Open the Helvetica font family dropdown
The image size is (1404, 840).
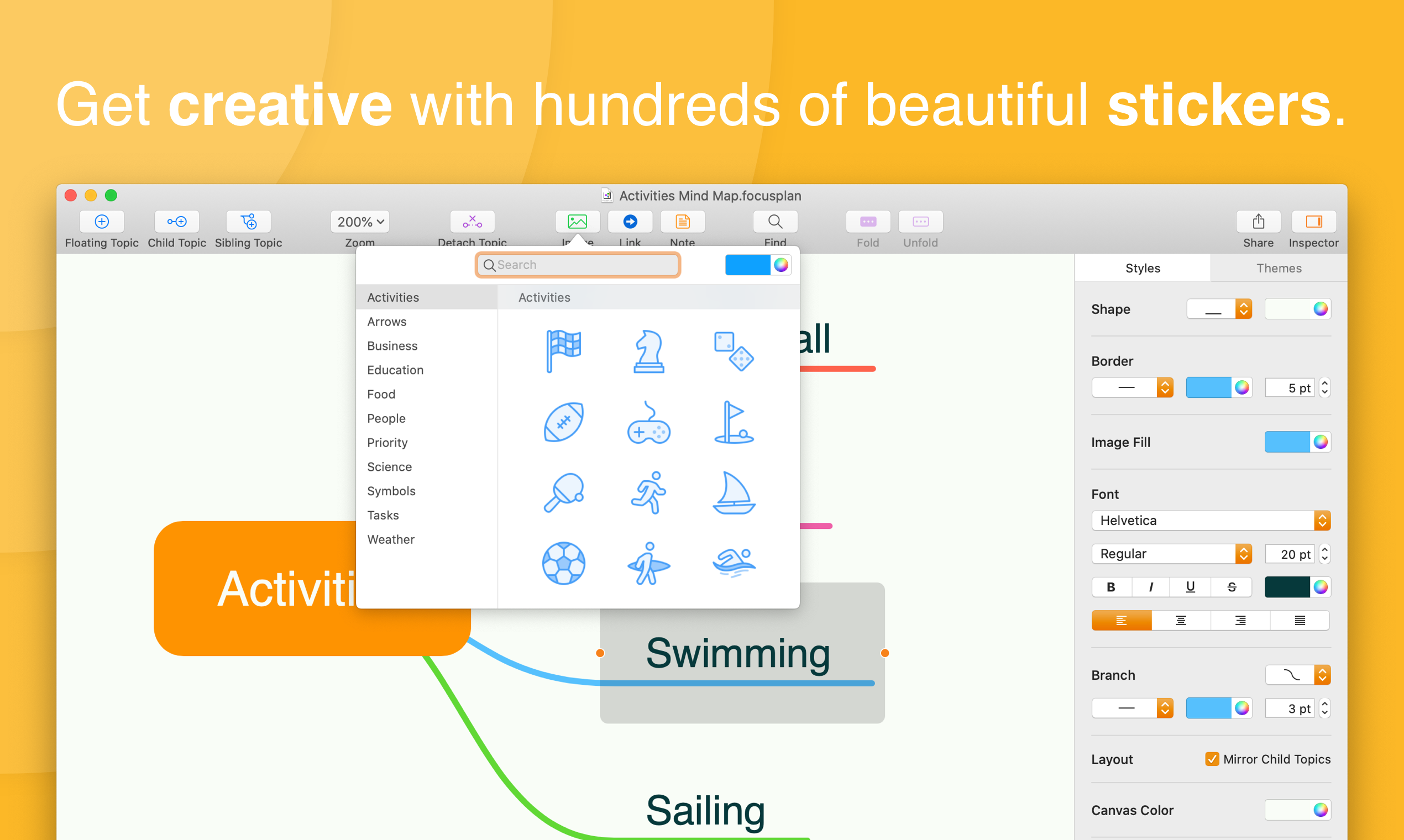pos(1211,520)
